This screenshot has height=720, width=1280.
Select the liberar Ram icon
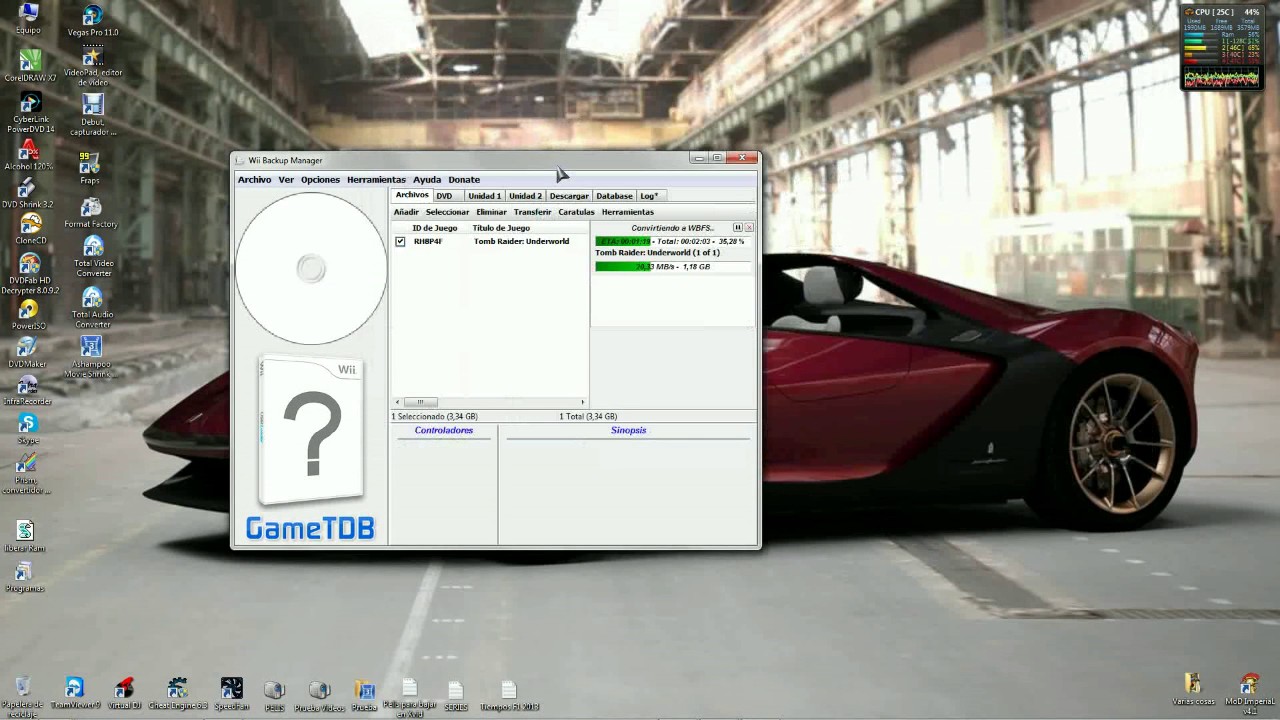pyautogui.click(x=25, y=536)
